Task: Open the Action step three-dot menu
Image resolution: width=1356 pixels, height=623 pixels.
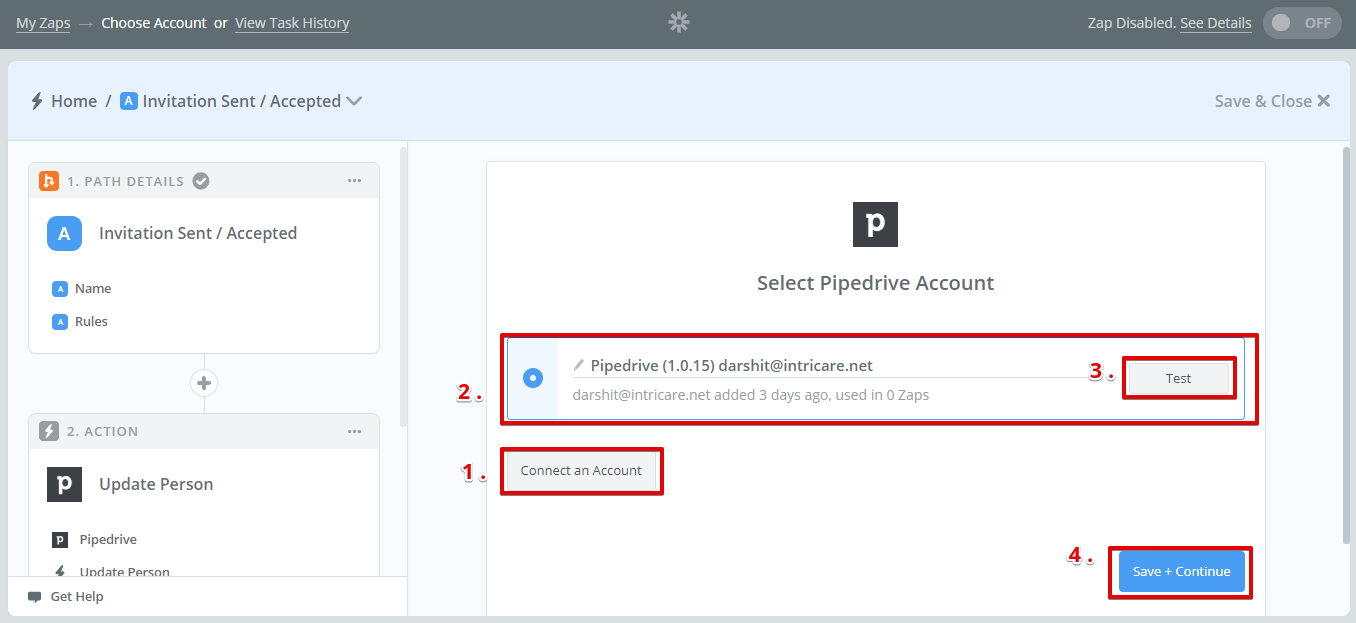Action: [354, 431]
